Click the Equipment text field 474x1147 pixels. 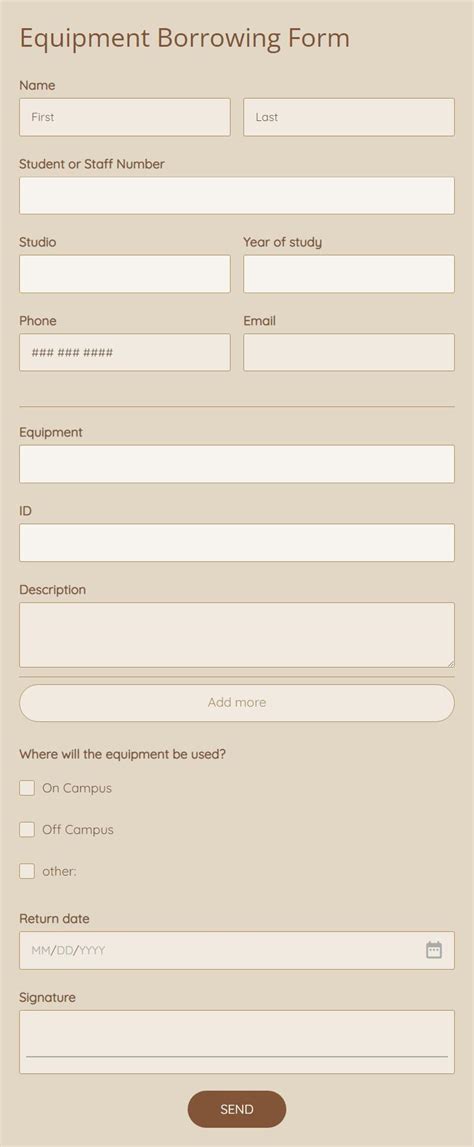[x=237, y=464]
